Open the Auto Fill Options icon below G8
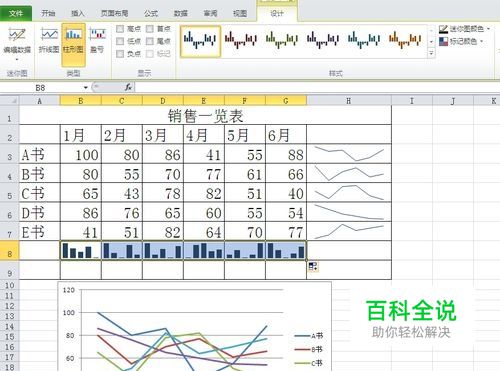The image size is (500, 371). tap(313, 266)
